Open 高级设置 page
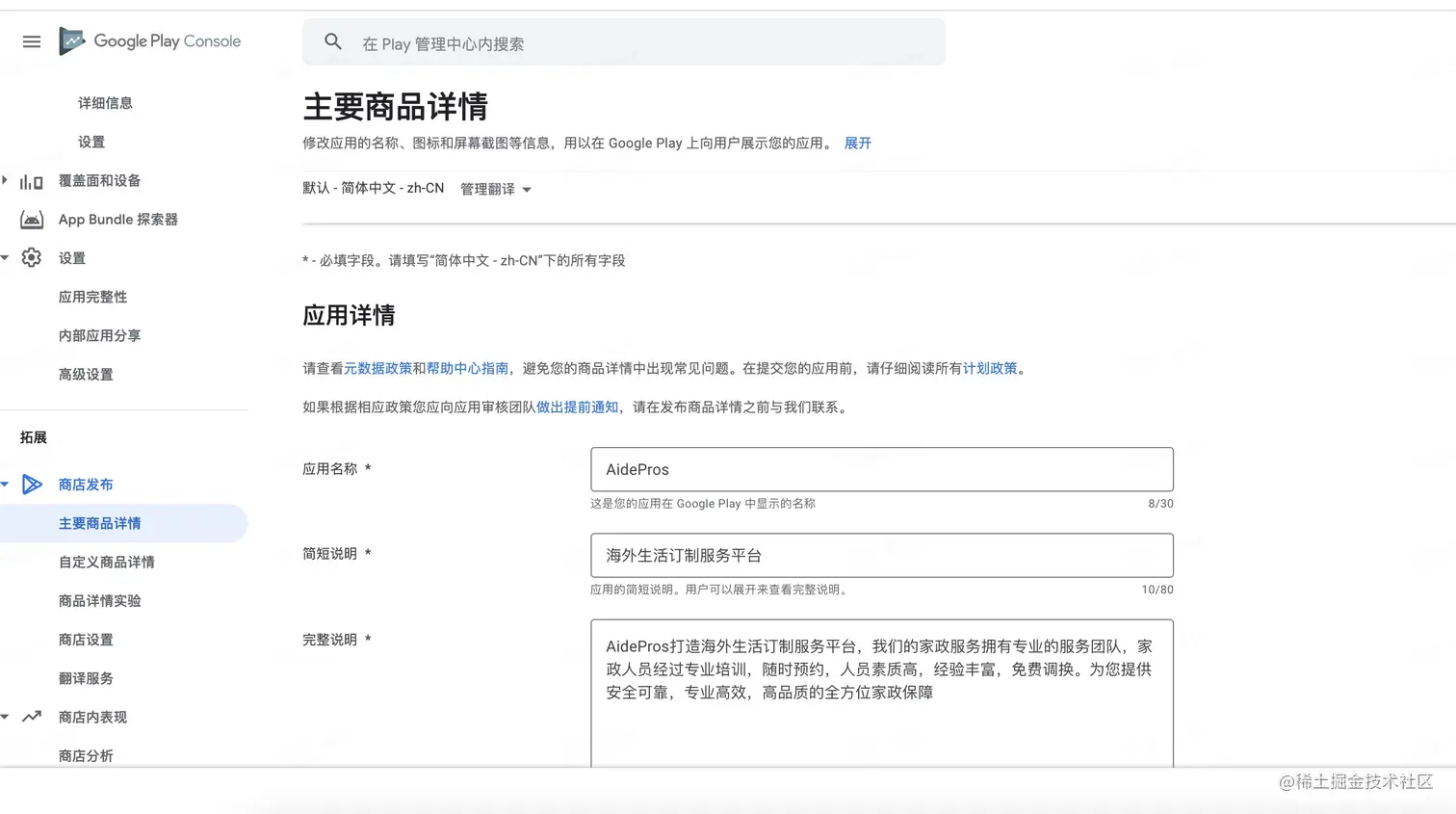 coord(86,374)
